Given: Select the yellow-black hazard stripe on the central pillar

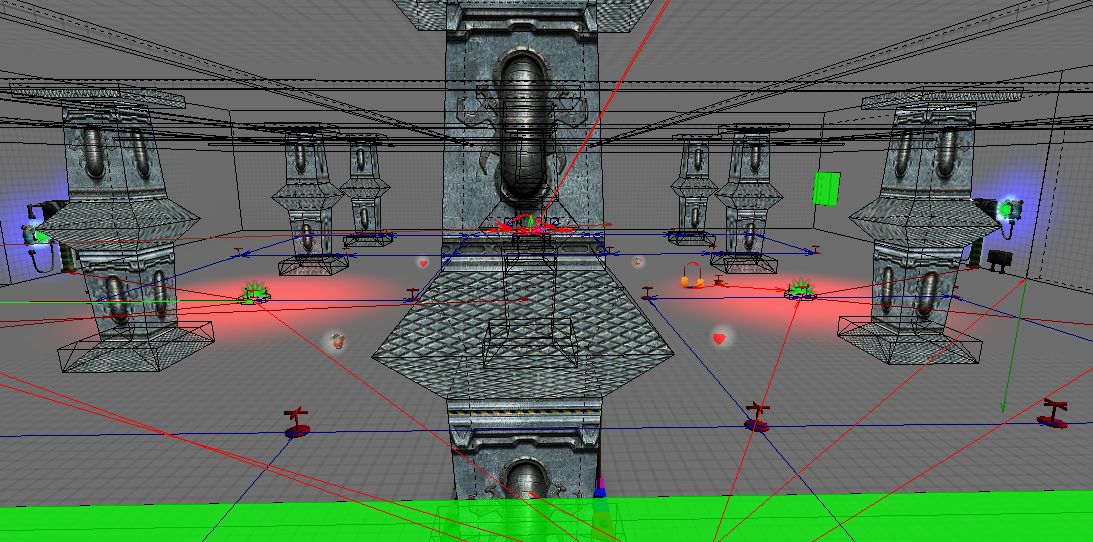Looking at the screenshot, I should coord(523,412).
